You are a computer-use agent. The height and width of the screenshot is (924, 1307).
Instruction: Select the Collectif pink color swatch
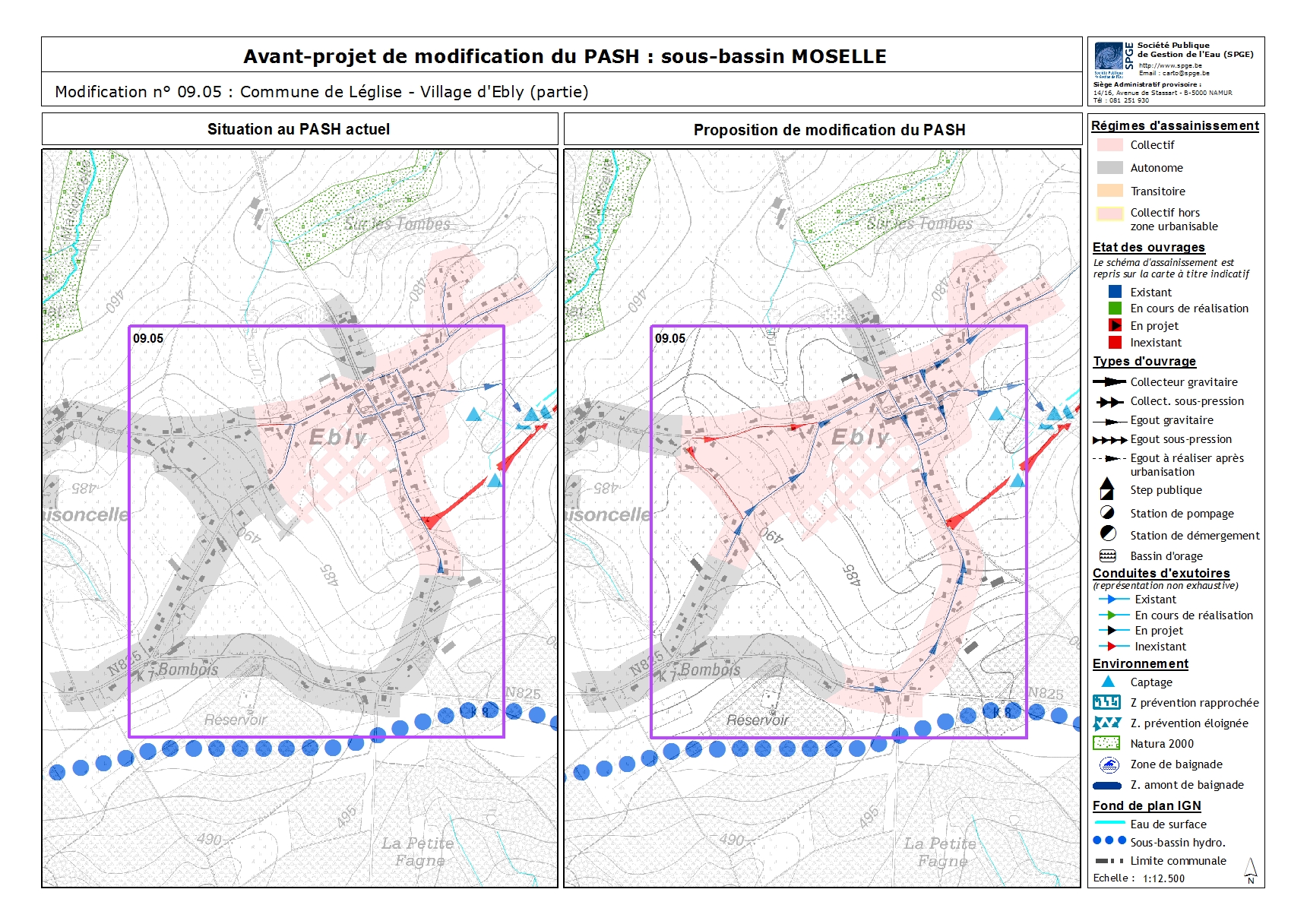(x=1109, y=144)
